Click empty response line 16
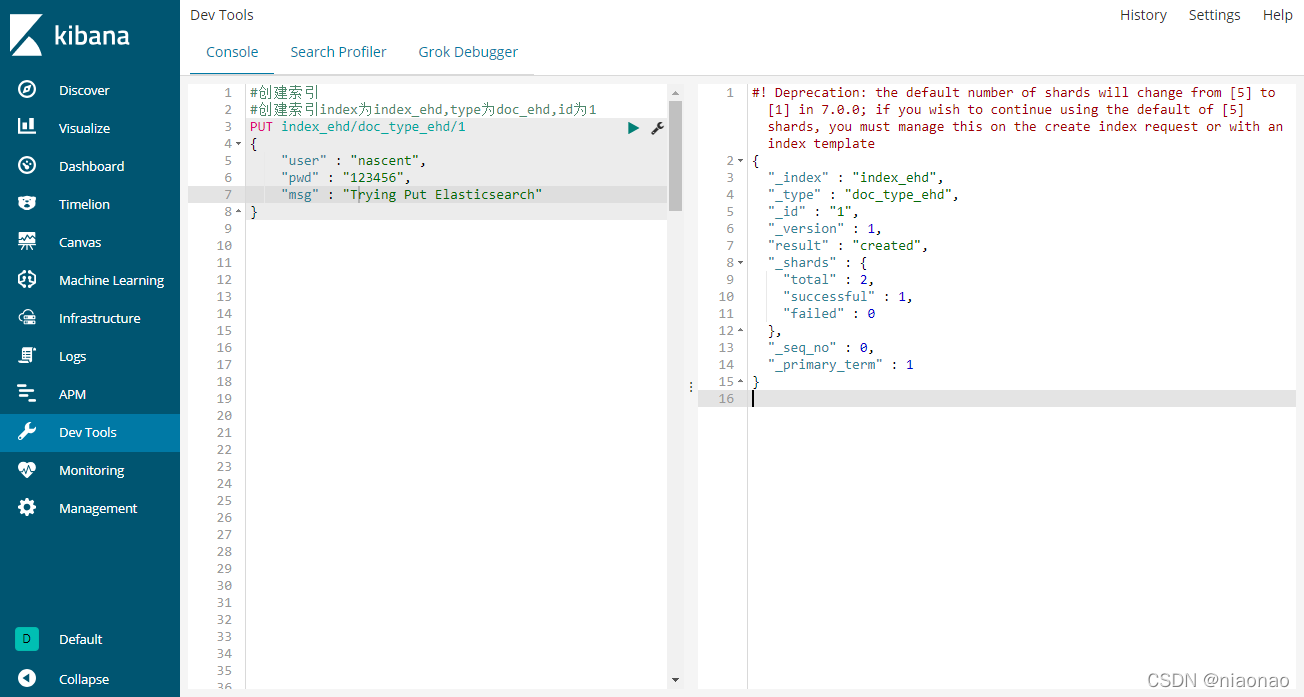Screen dimensions: 1304x697 click(1022, 399)
